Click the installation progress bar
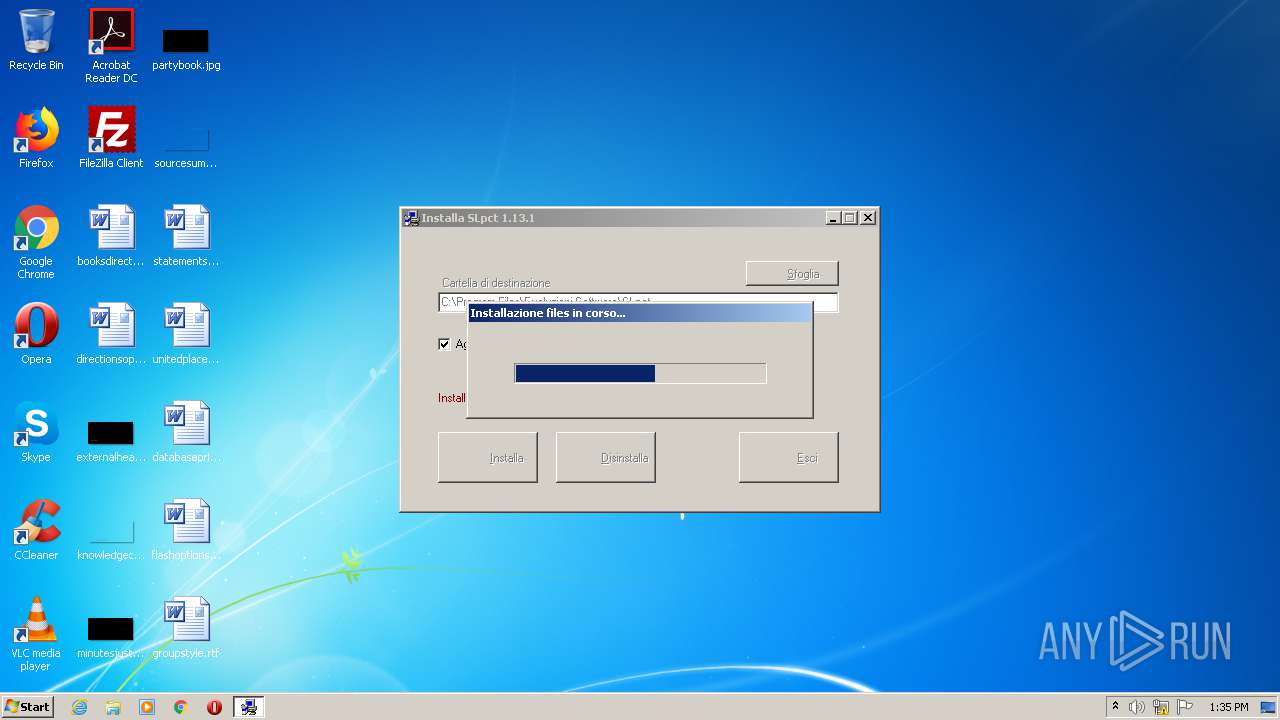This screenshot has width=1280, height=720. point(640,373)
